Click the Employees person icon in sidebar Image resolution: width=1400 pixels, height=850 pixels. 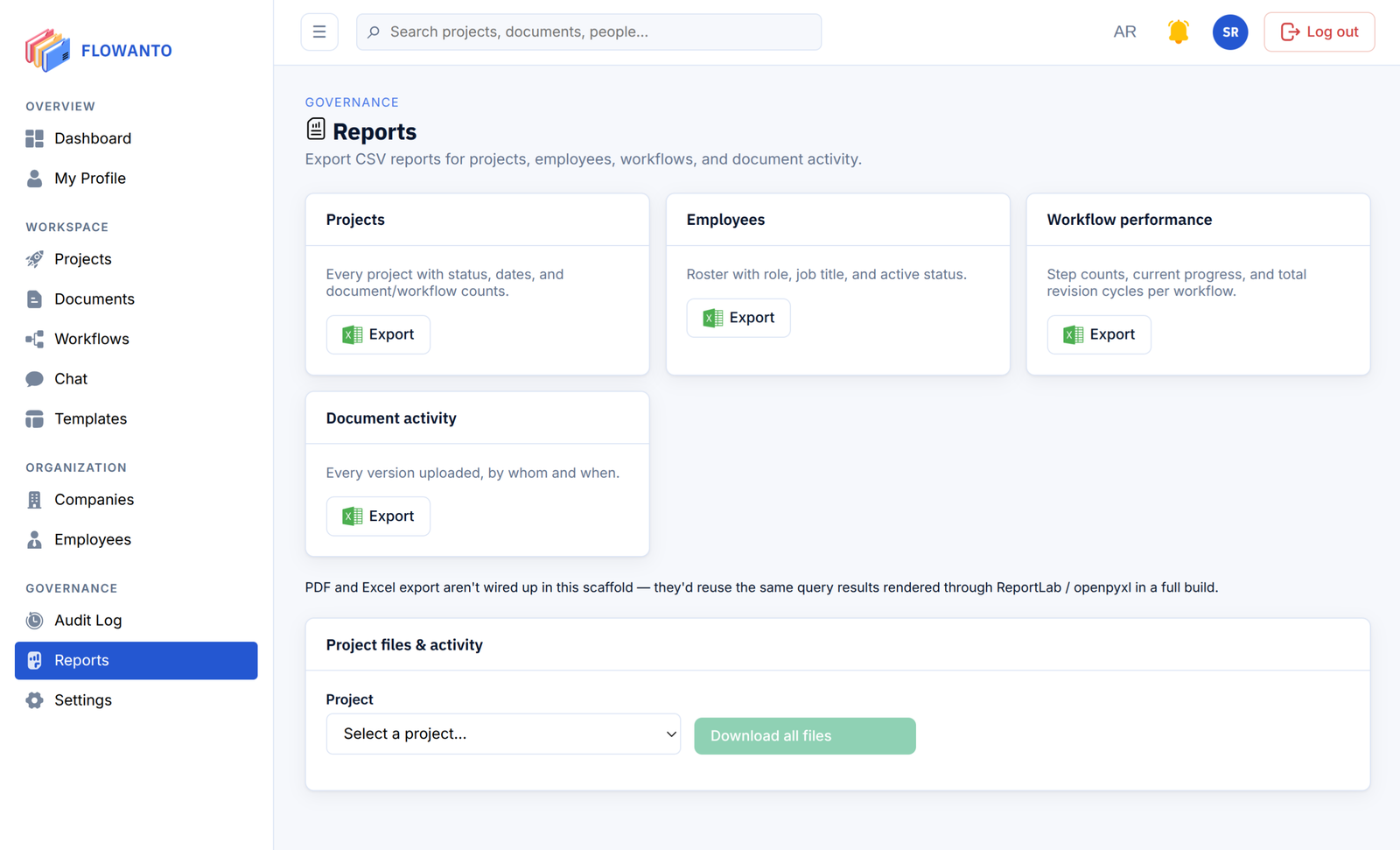click(x=34, y=540)
